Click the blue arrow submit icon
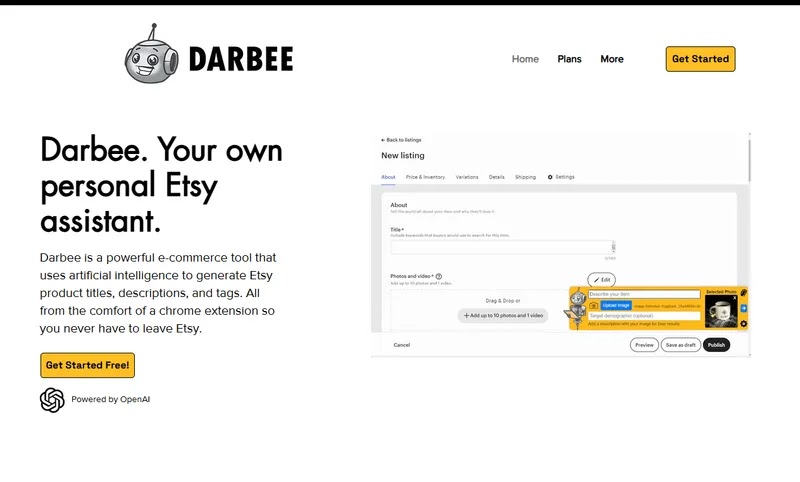 coord(743,308)
